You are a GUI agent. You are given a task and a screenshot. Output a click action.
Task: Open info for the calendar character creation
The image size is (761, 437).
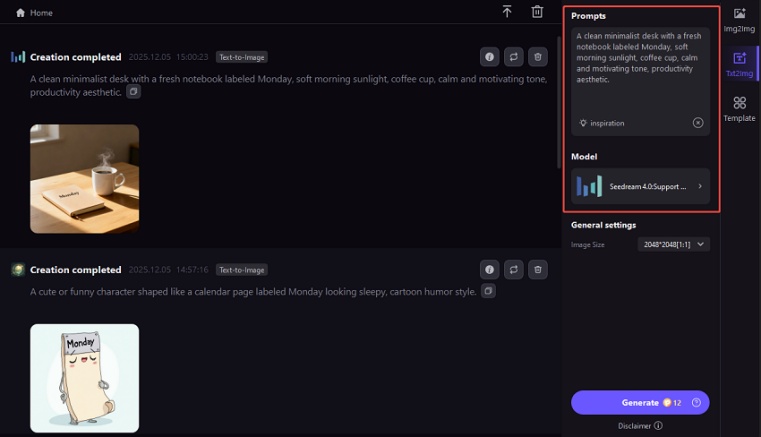[x=489, y=269]
